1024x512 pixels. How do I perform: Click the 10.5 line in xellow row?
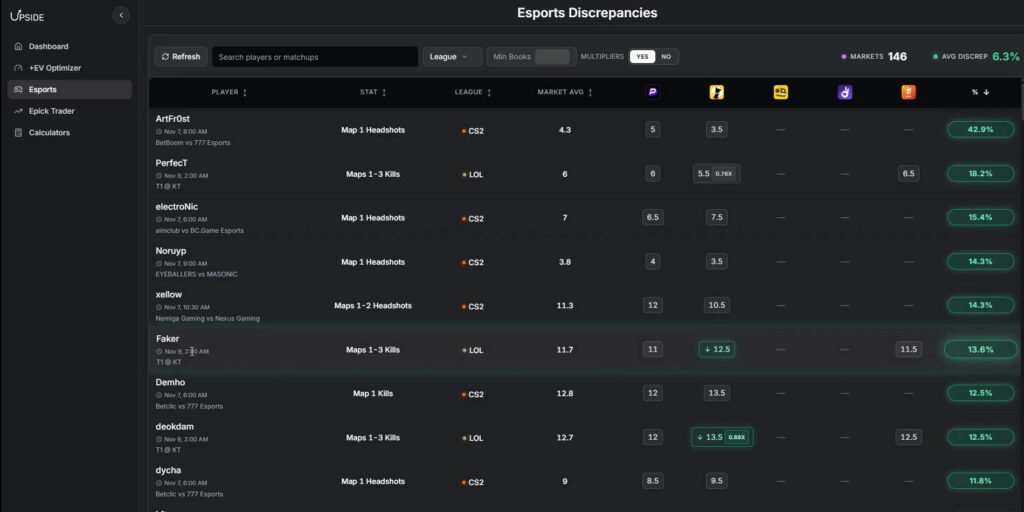[716, 305]
